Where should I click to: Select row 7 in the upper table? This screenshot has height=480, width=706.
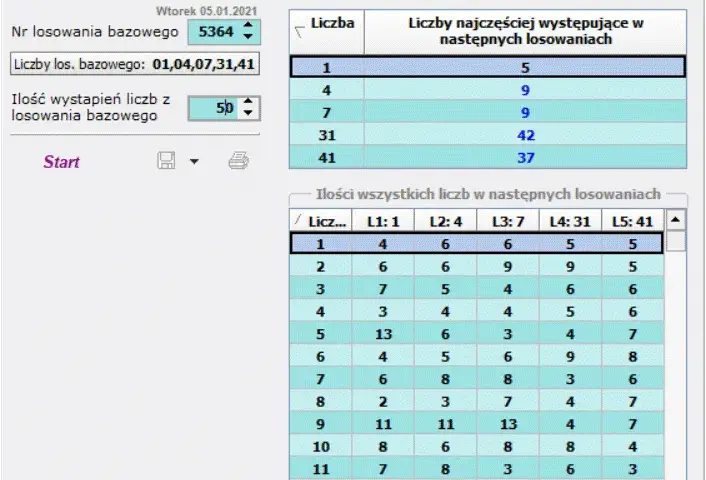coord(488,113)
